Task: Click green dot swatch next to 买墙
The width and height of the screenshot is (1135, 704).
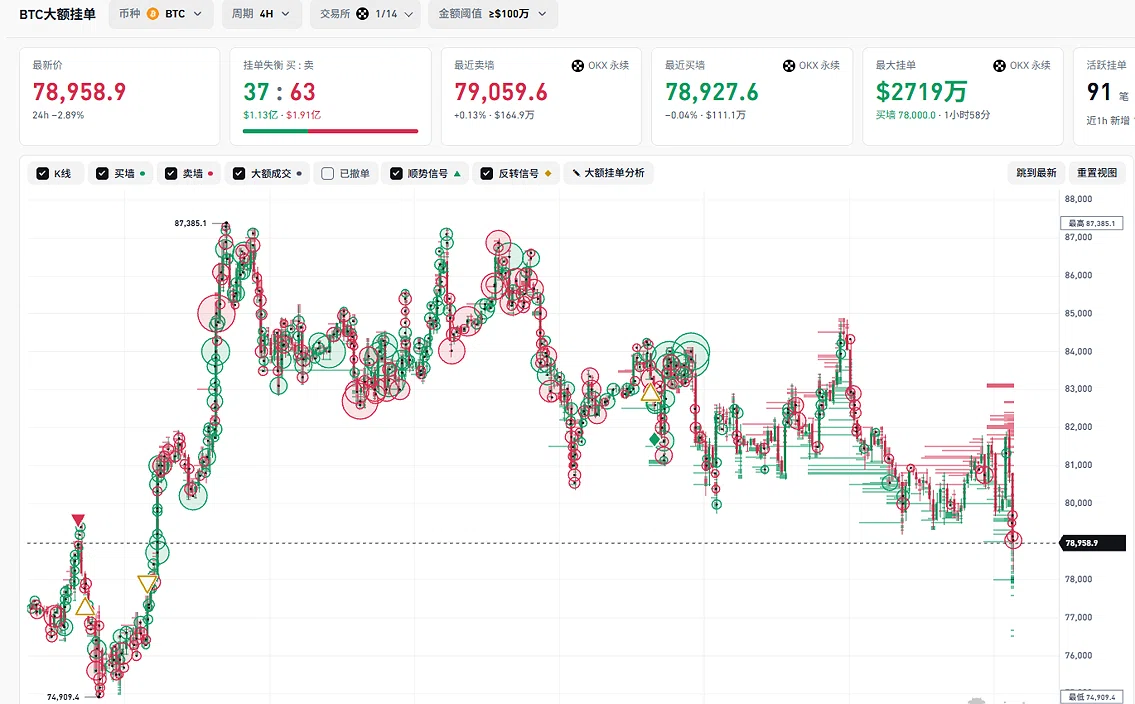Action: (x=143, y=174)
